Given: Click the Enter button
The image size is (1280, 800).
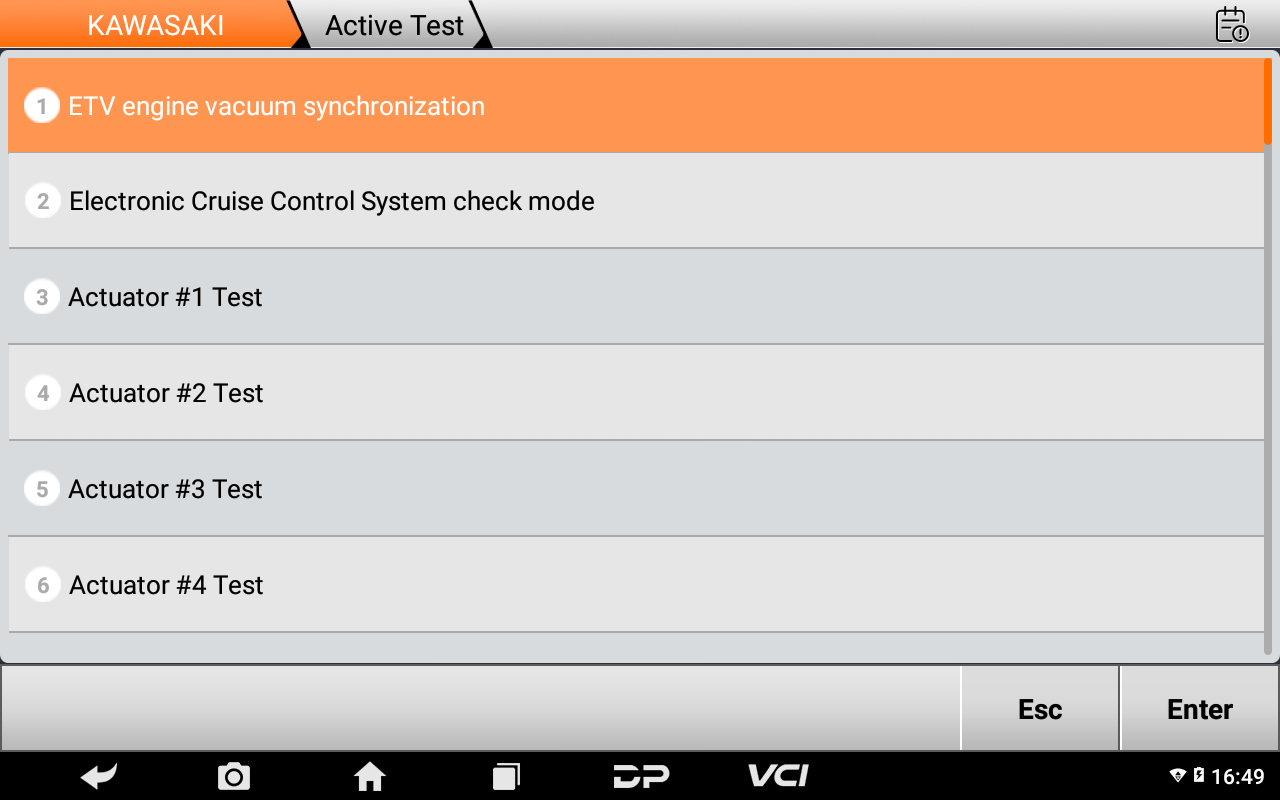Looking at the screenshot, I should click(x=1200, y=709).
